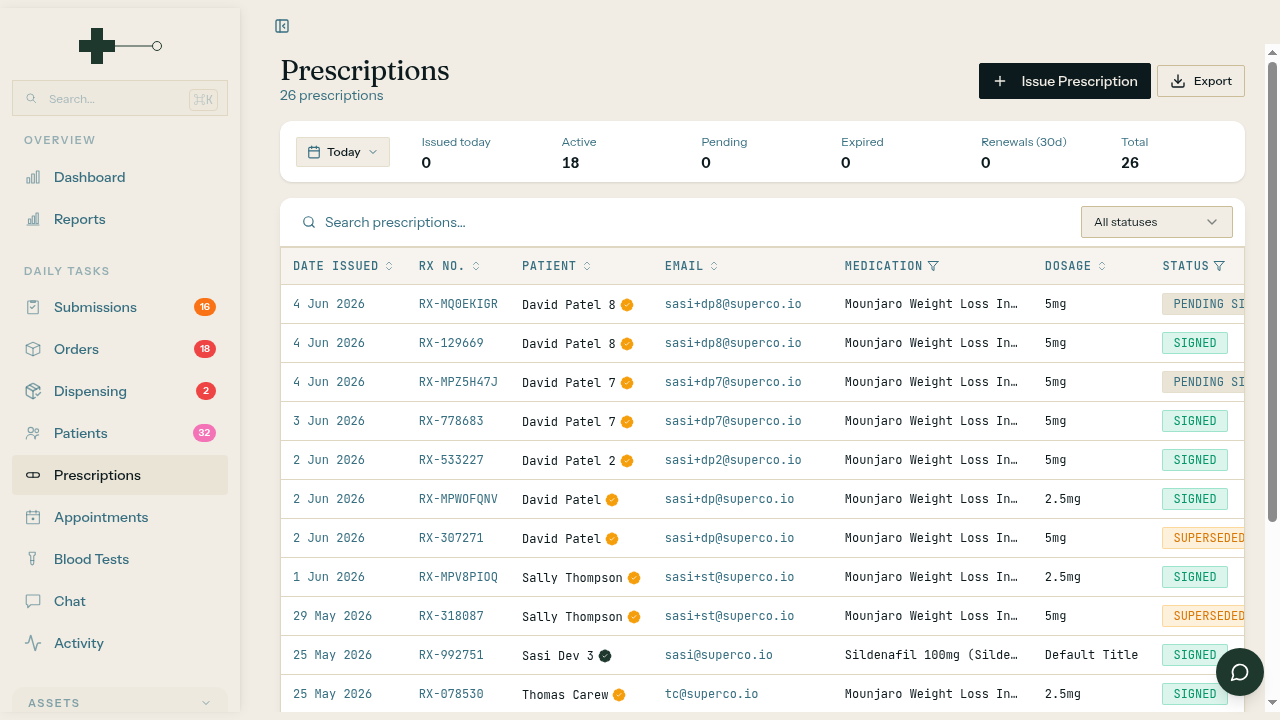
Task: Open prescription RX-MPWOFQNV
Action: 458,499
